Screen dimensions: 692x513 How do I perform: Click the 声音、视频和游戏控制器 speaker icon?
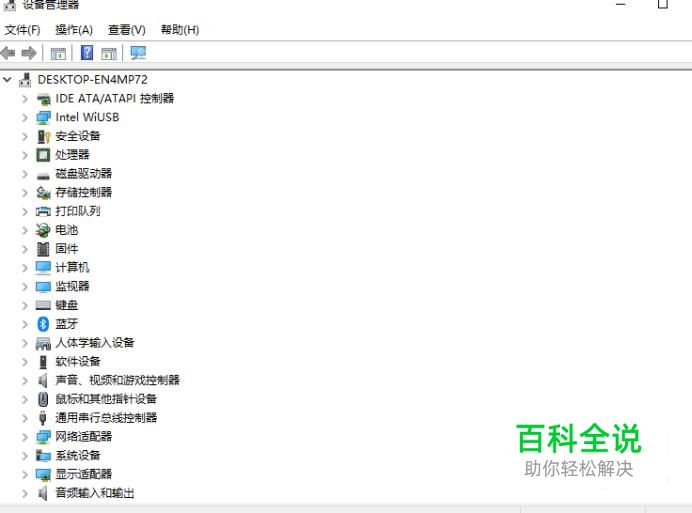(x=43, y=380)
